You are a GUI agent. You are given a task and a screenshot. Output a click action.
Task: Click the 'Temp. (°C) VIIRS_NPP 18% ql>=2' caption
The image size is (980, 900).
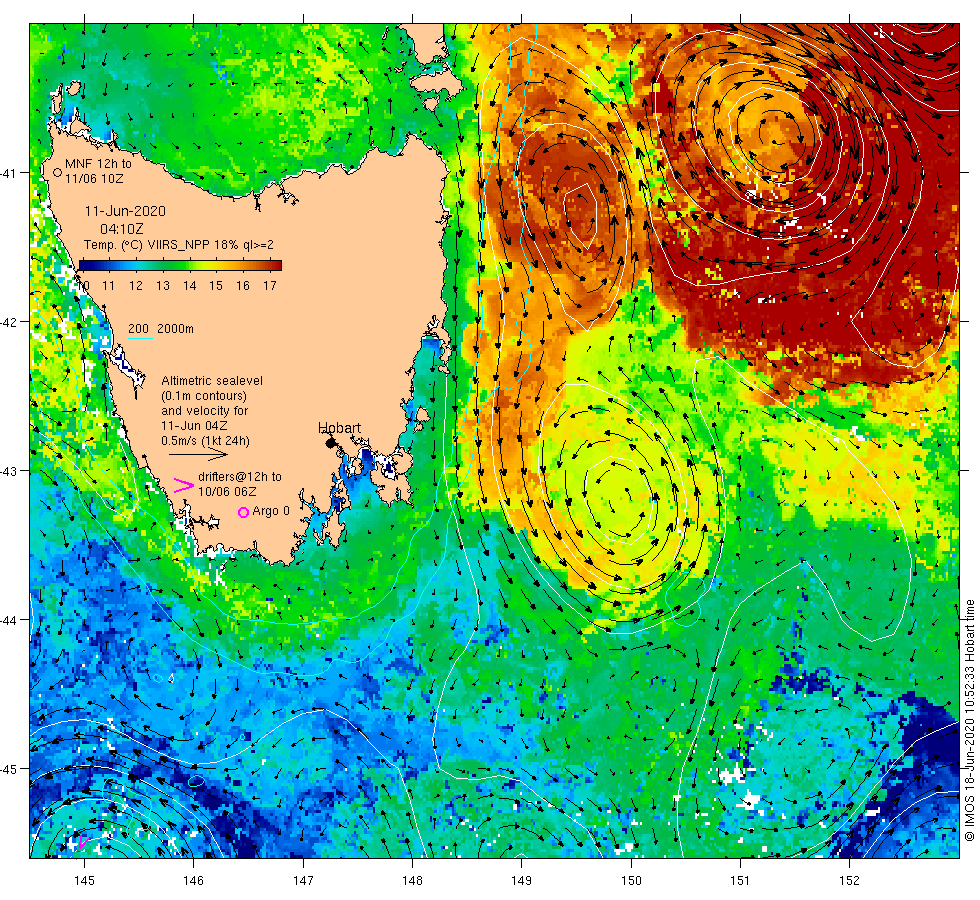click(179, 245)
